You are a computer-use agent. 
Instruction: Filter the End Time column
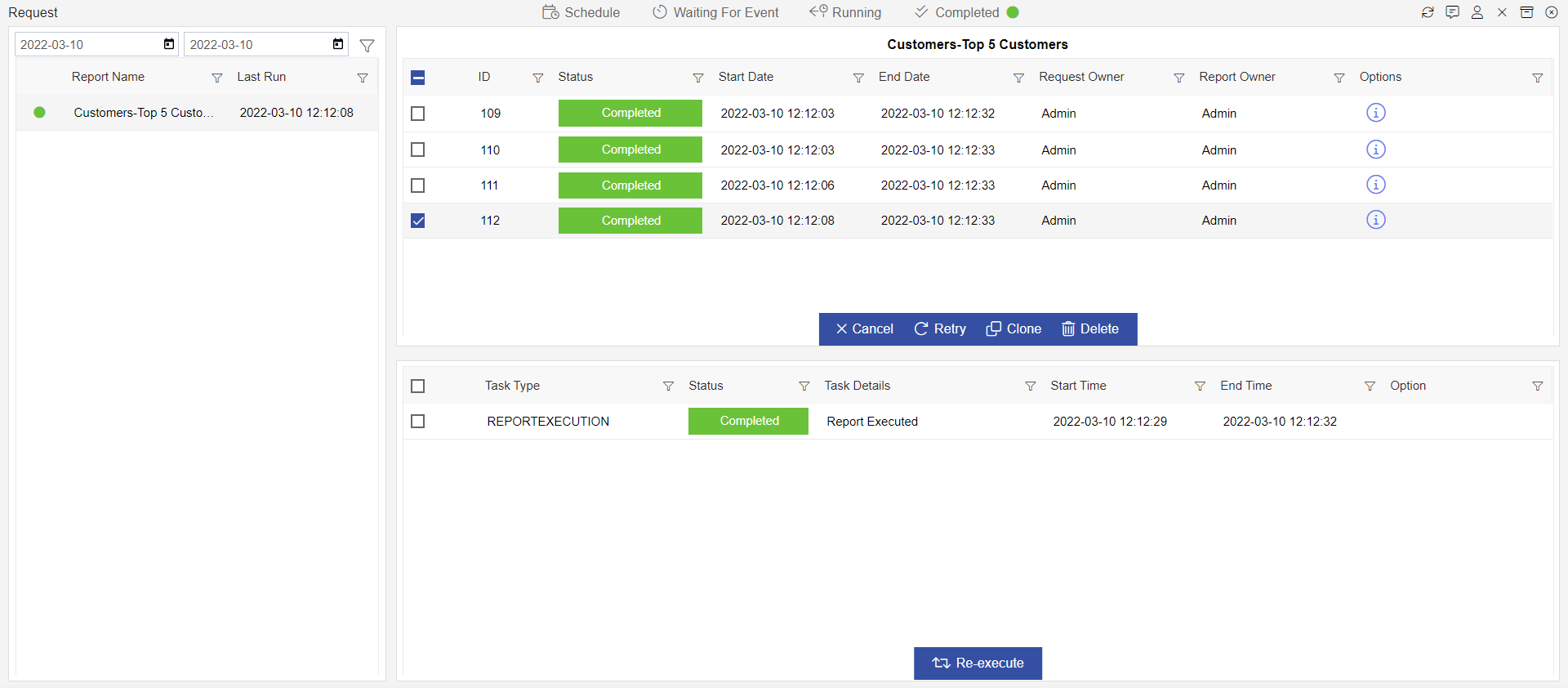(1370, 386)
